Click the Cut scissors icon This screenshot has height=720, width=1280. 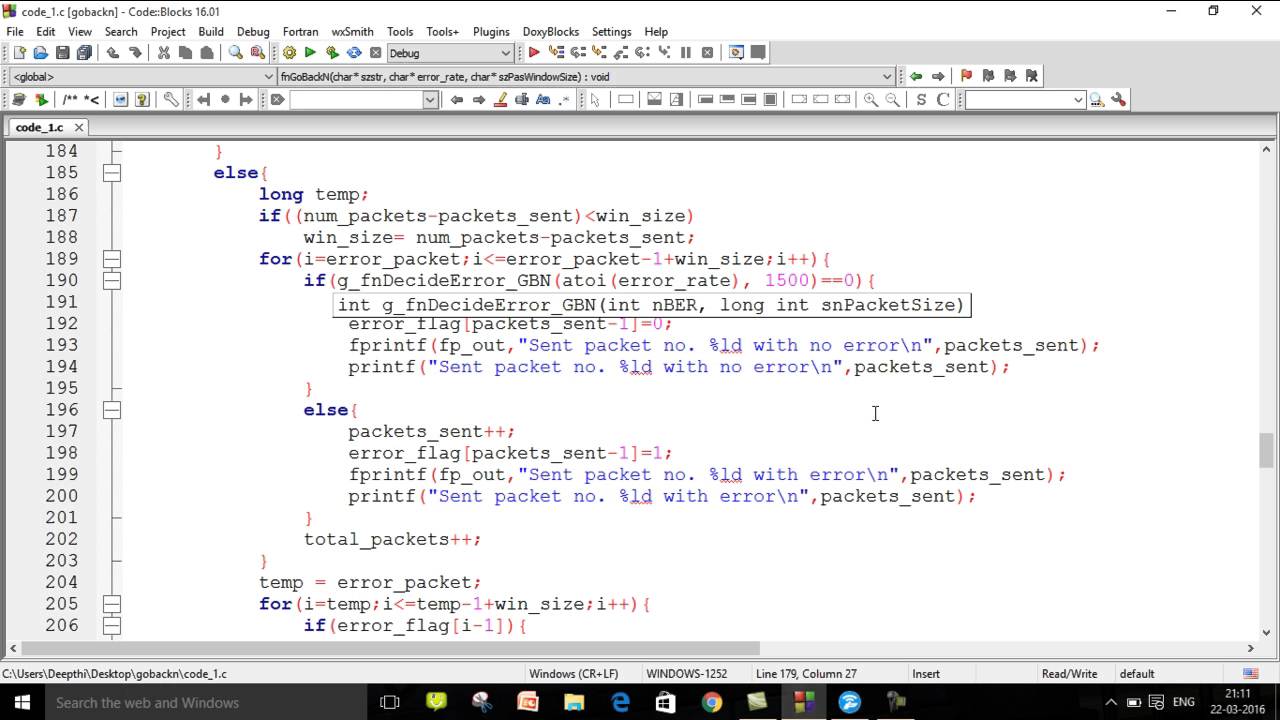click(x=164, y=53)
